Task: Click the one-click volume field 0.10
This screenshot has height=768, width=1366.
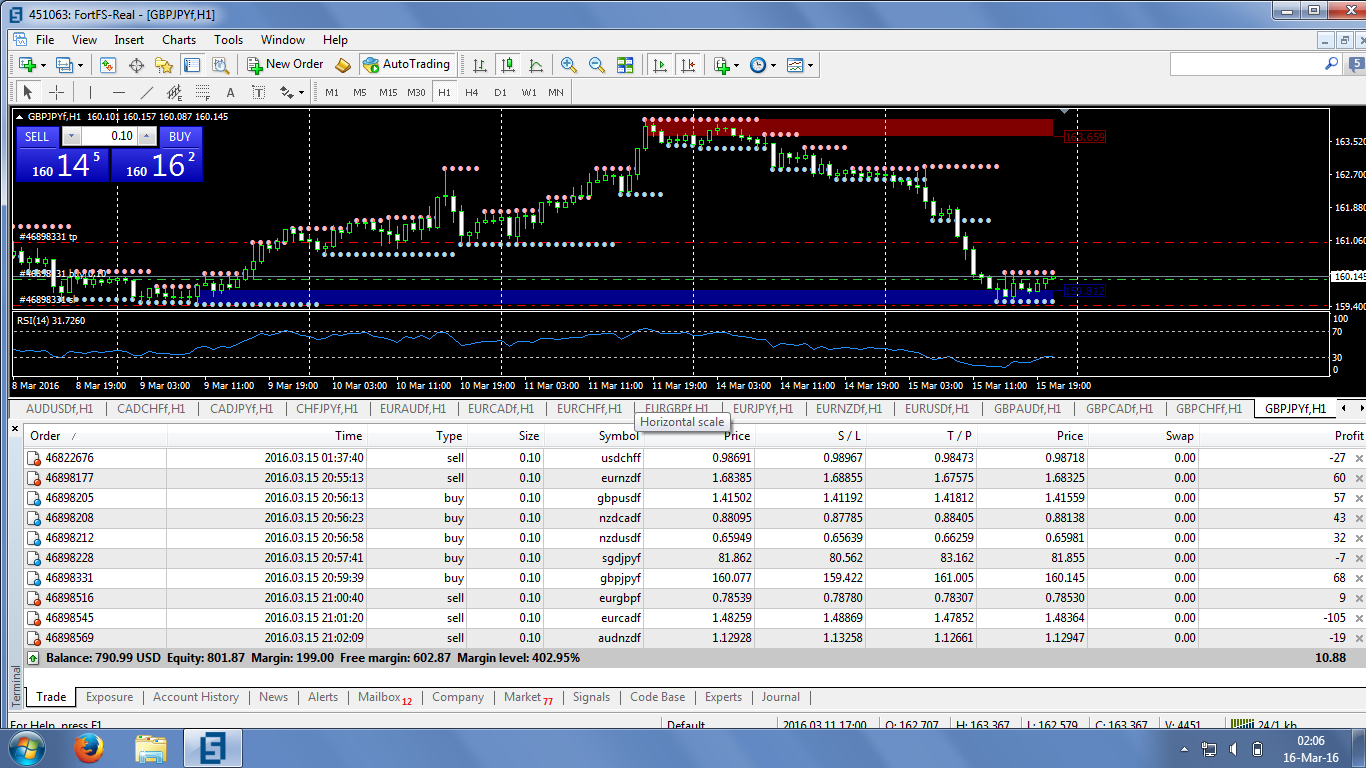Action: pyautogui.click(x=109, y=136)
